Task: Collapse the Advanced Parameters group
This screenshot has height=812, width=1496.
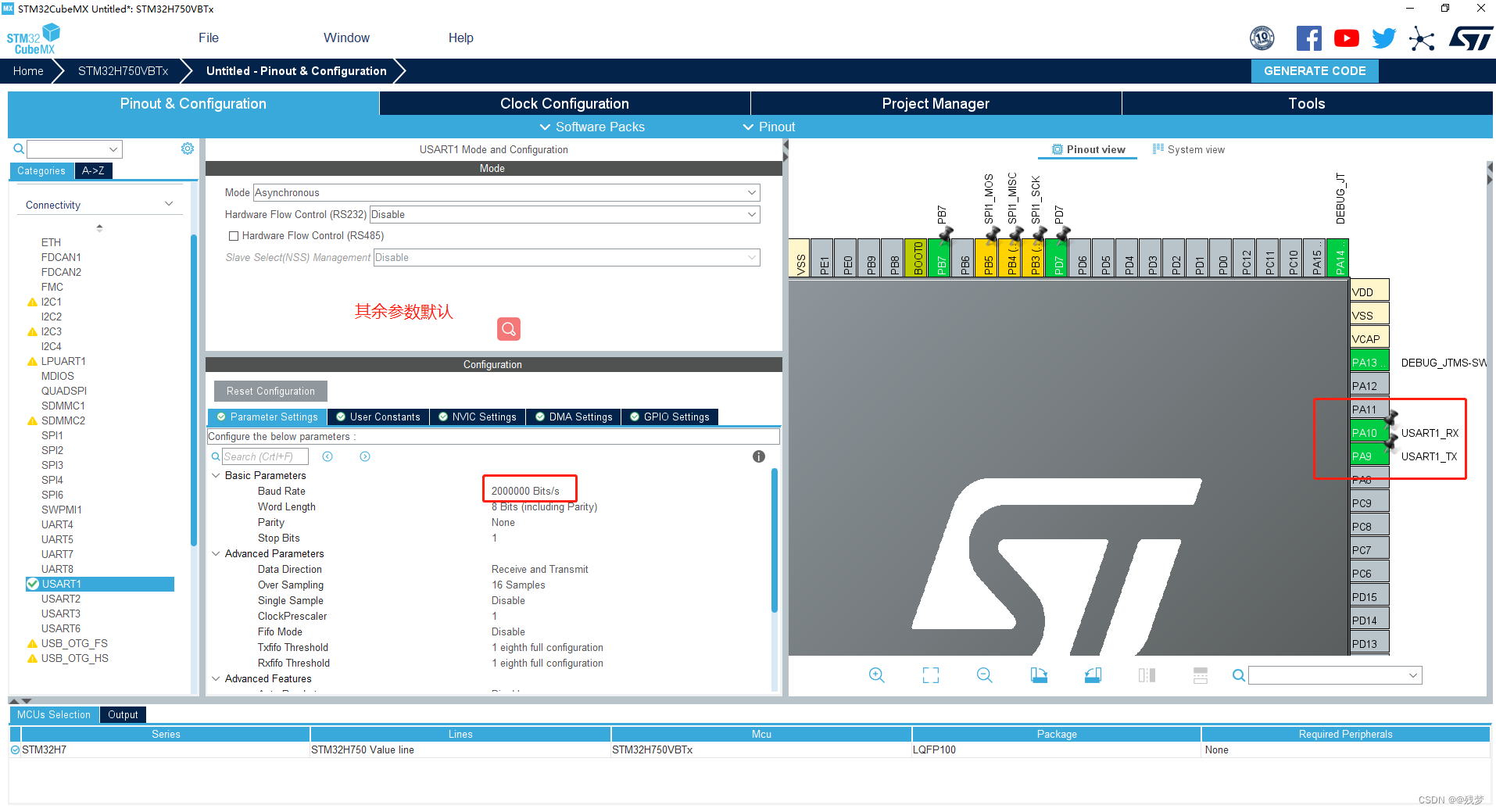Action: [x=217, y=553]
